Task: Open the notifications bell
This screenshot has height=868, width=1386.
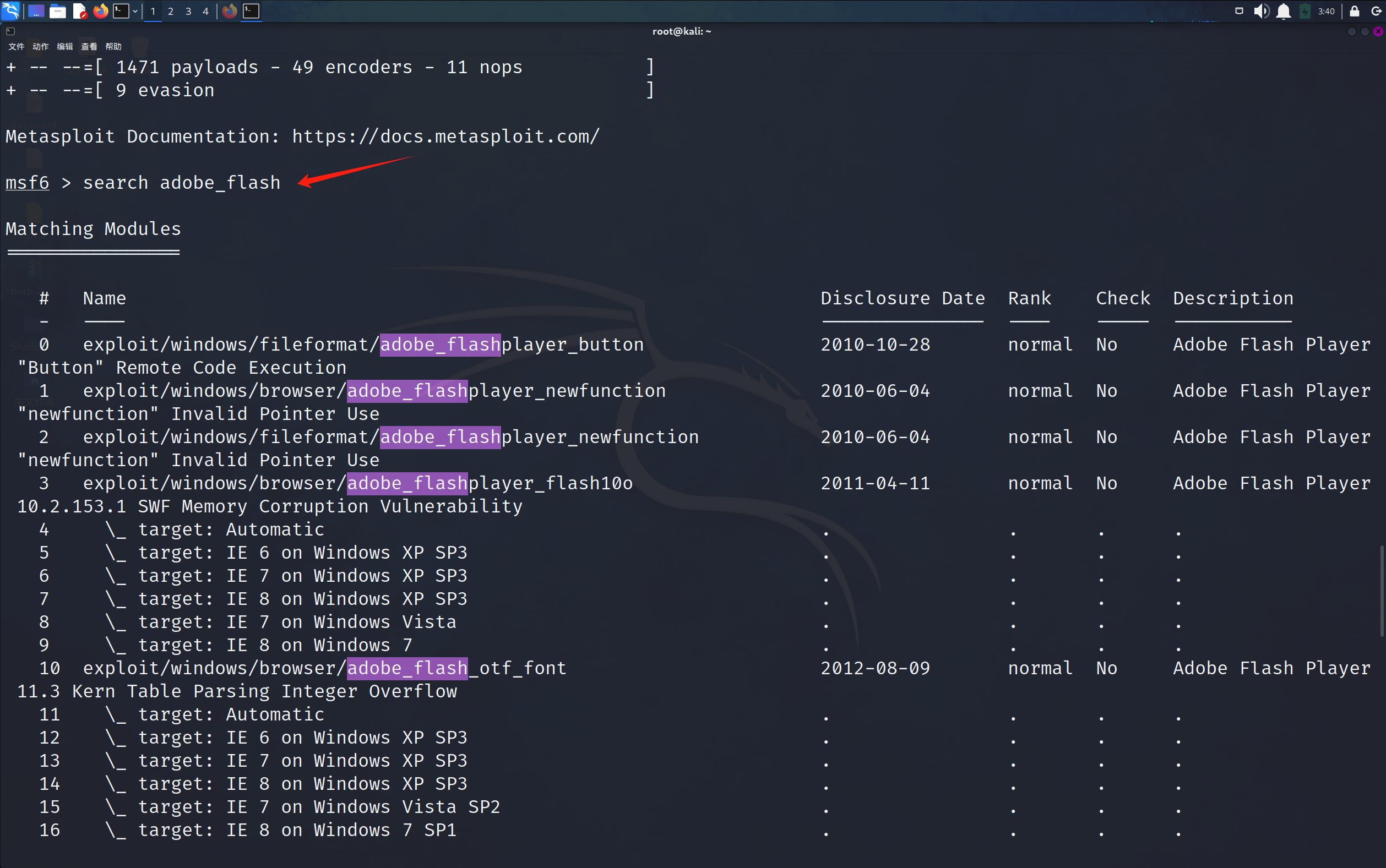Action: (x=1283, y=11)
